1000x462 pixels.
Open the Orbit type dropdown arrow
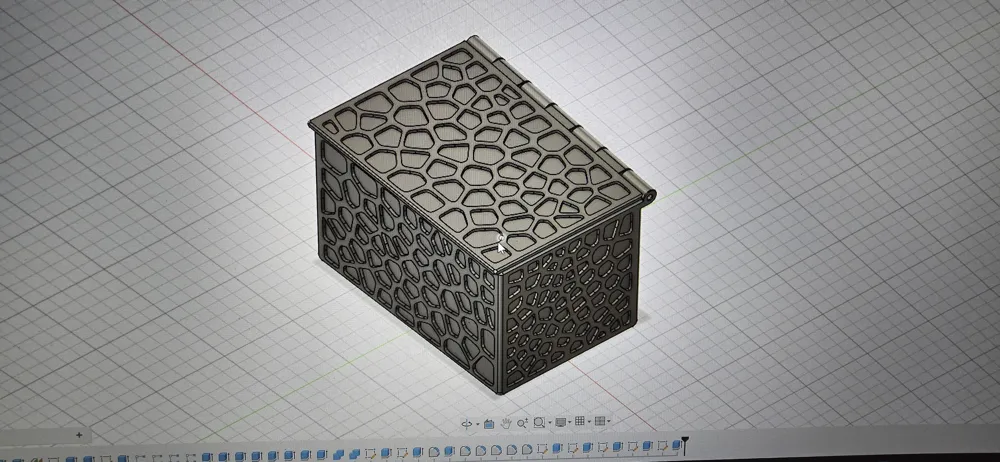click(478, 424)
